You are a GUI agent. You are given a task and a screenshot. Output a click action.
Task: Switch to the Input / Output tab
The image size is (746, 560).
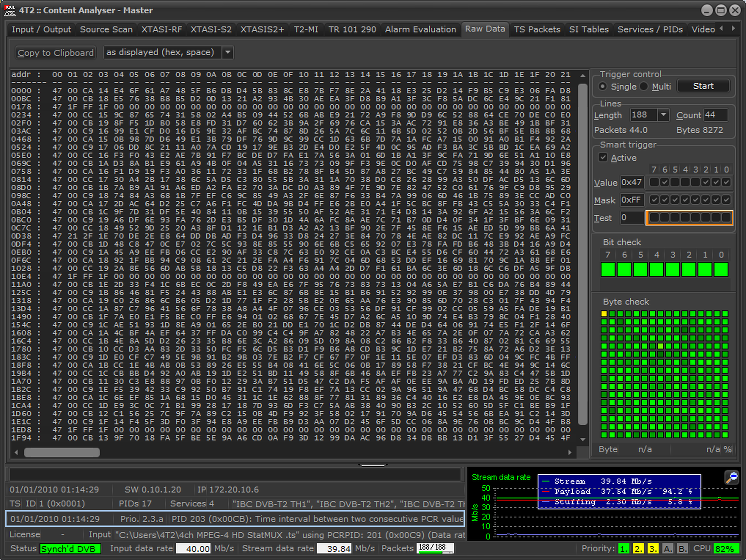click(x=41, y=29)
